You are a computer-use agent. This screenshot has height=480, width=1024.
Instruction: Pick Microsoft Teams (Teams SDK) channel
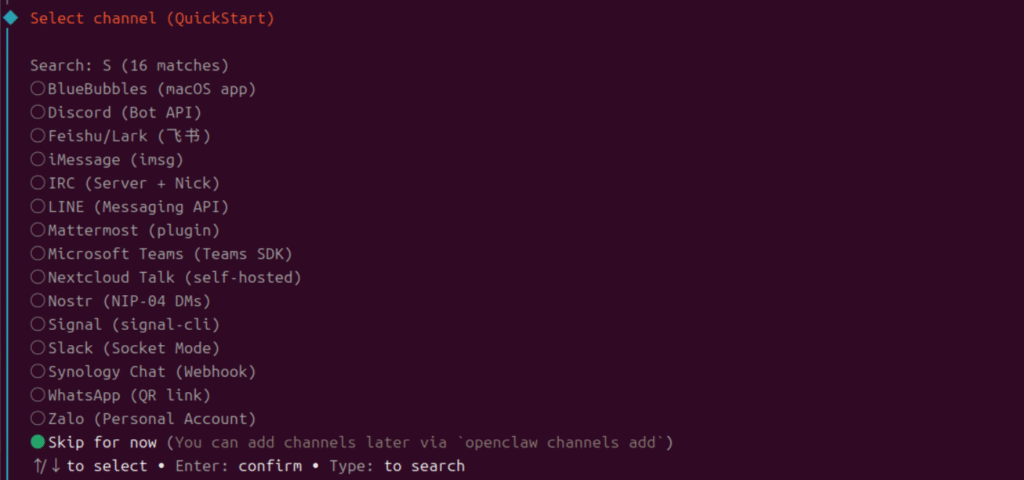(x=38, y=254)
